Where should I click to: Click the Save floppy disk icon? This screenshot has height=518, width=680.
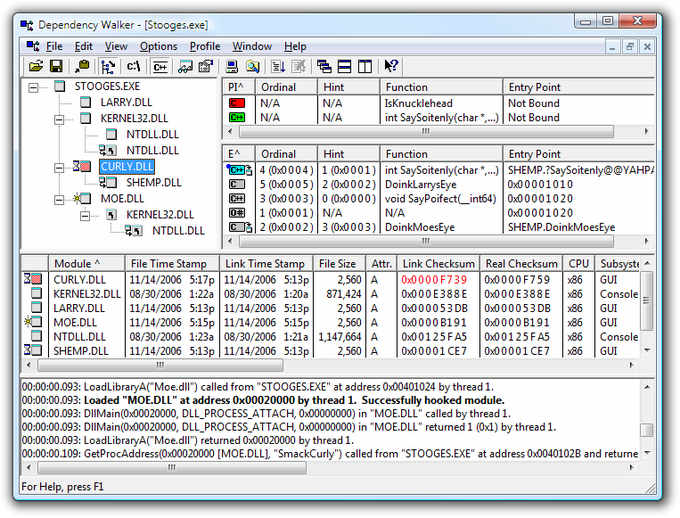[x=56, y=66]
